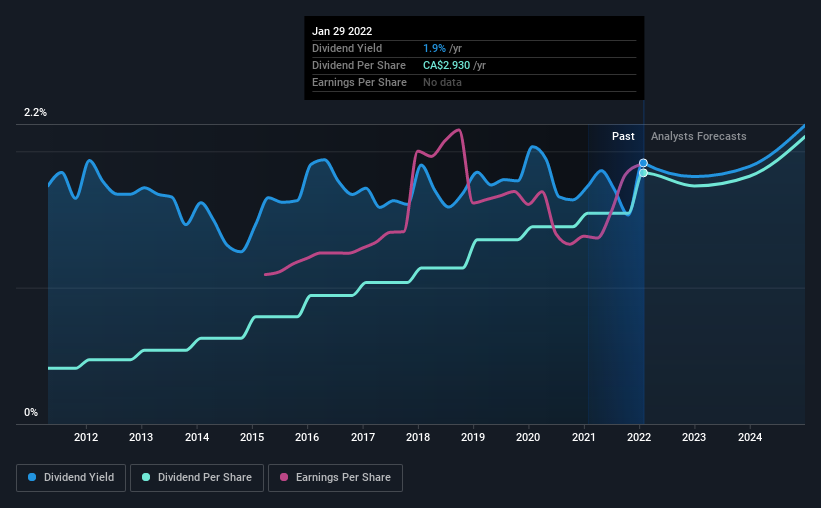821x508 pixels.
Task: Toggle the Dividend Per Share legend button
Action: point(197,478)
